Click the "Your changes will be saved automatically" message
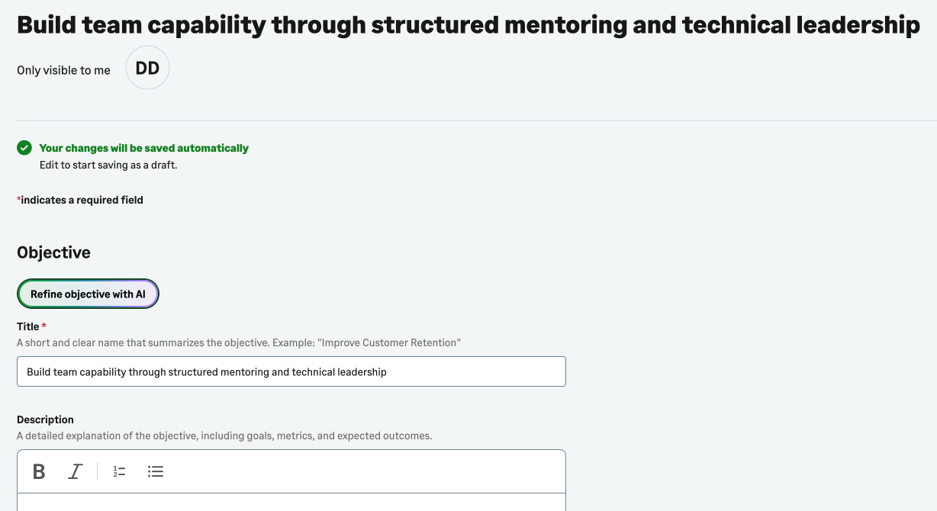Screen dimensions: 937x511 144,148
